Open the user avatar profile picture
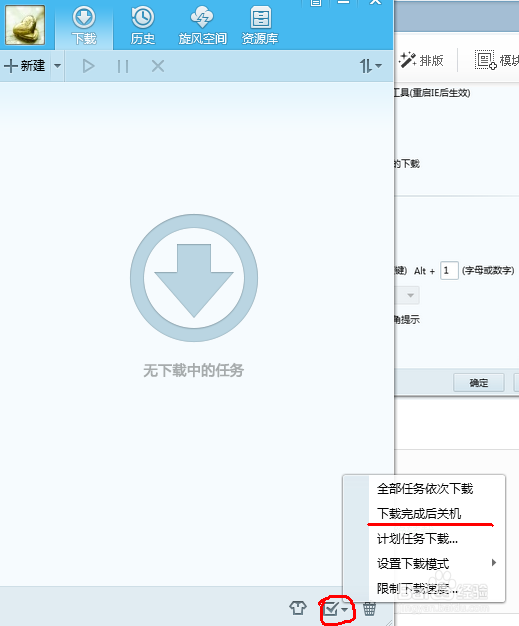Image resolution: width=519 pixels, height=626 pixels. click(x=25, y=25)
